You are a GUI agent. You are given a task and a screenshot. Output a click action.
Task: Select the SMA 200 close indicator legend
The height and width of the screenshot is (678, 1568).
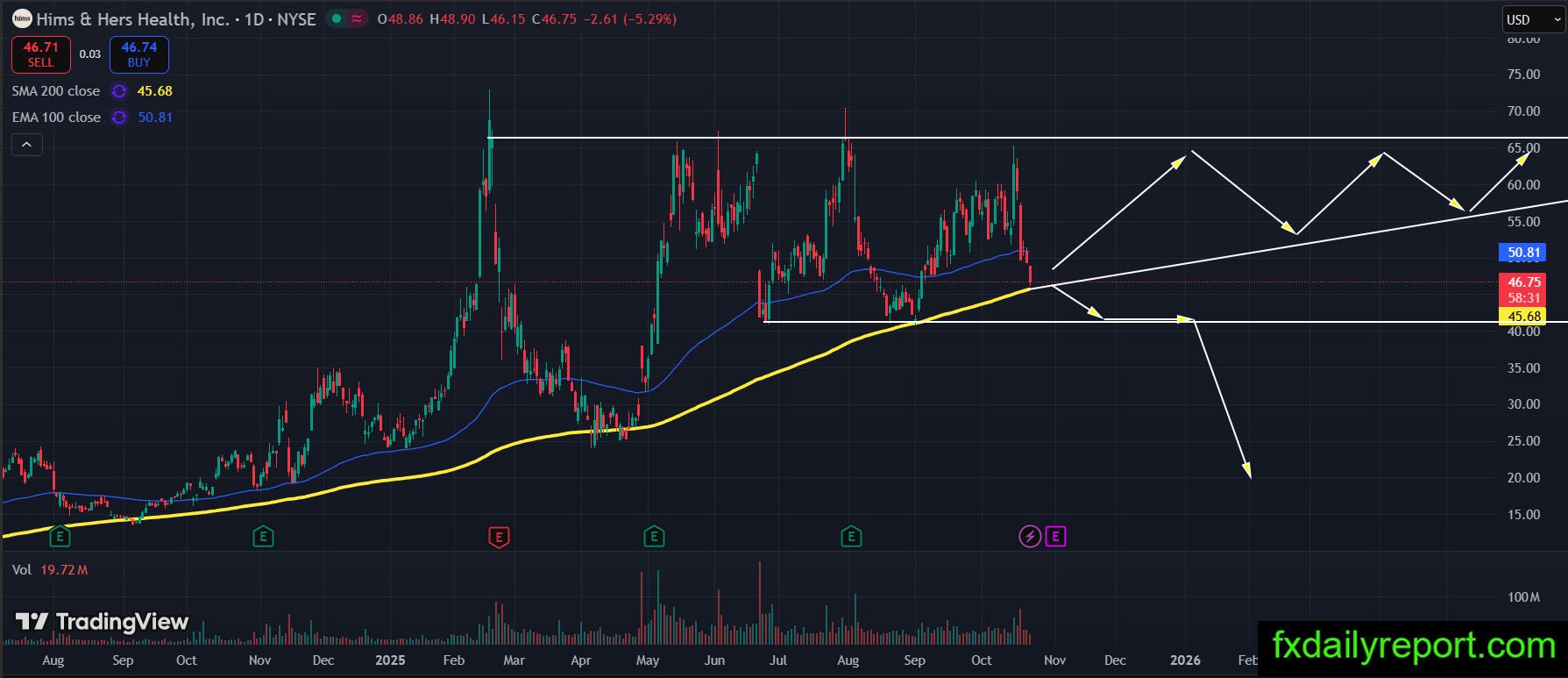[x=56, y=91]
